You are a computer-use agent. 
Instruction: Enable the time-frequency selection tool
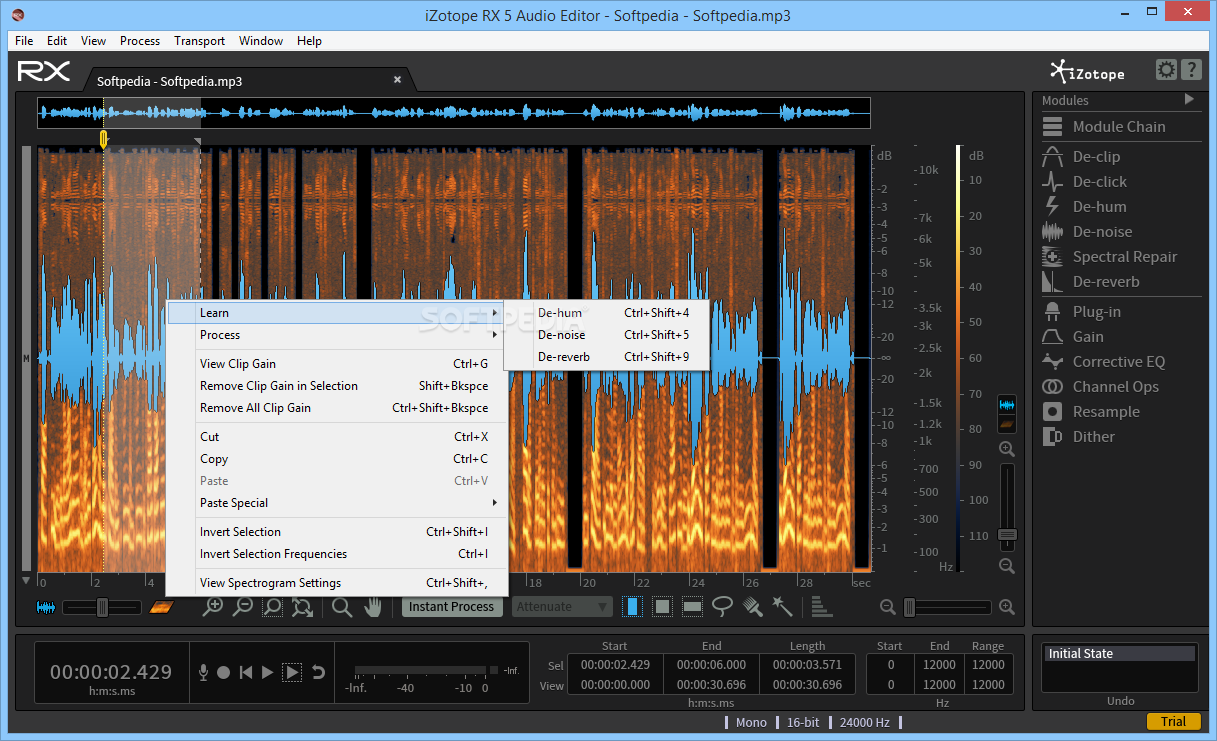662,606
